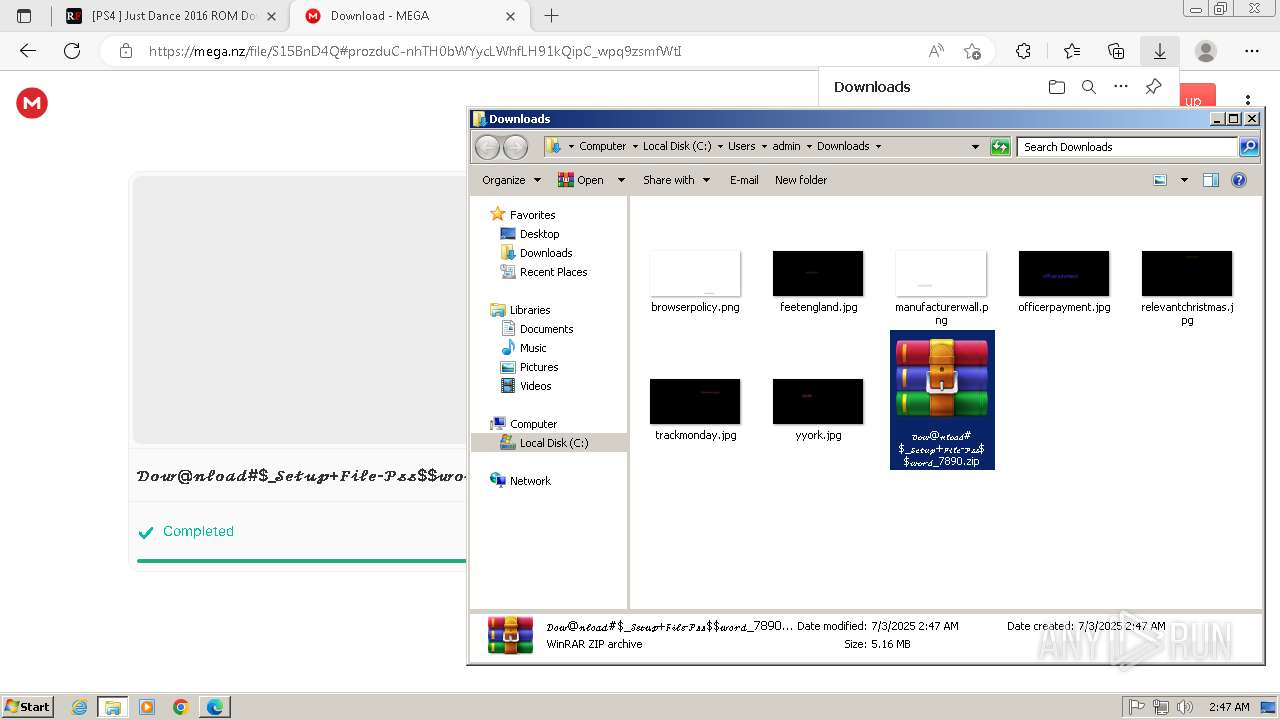Click Open in Explorer toolbar

point(581,180)
